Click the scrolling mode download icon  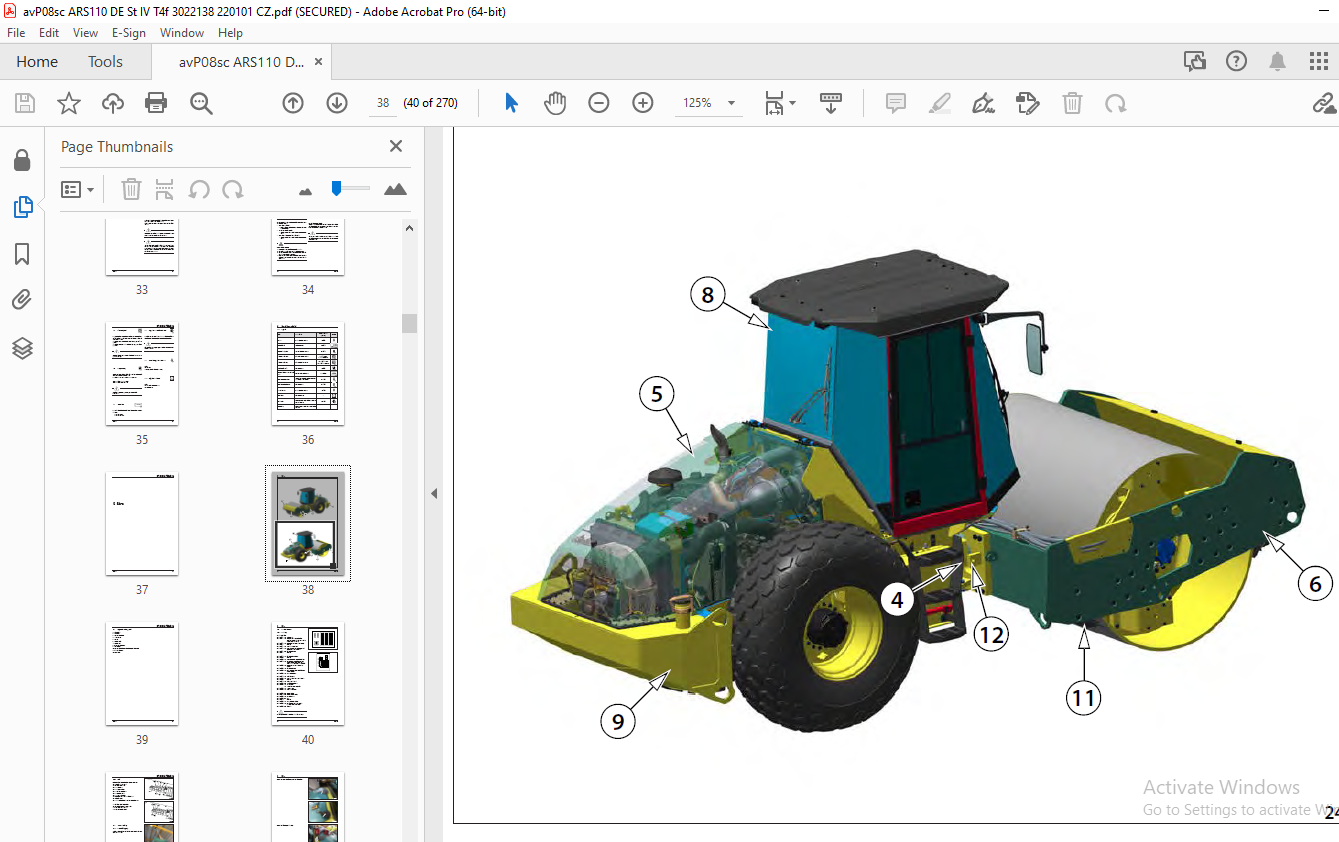831,103
